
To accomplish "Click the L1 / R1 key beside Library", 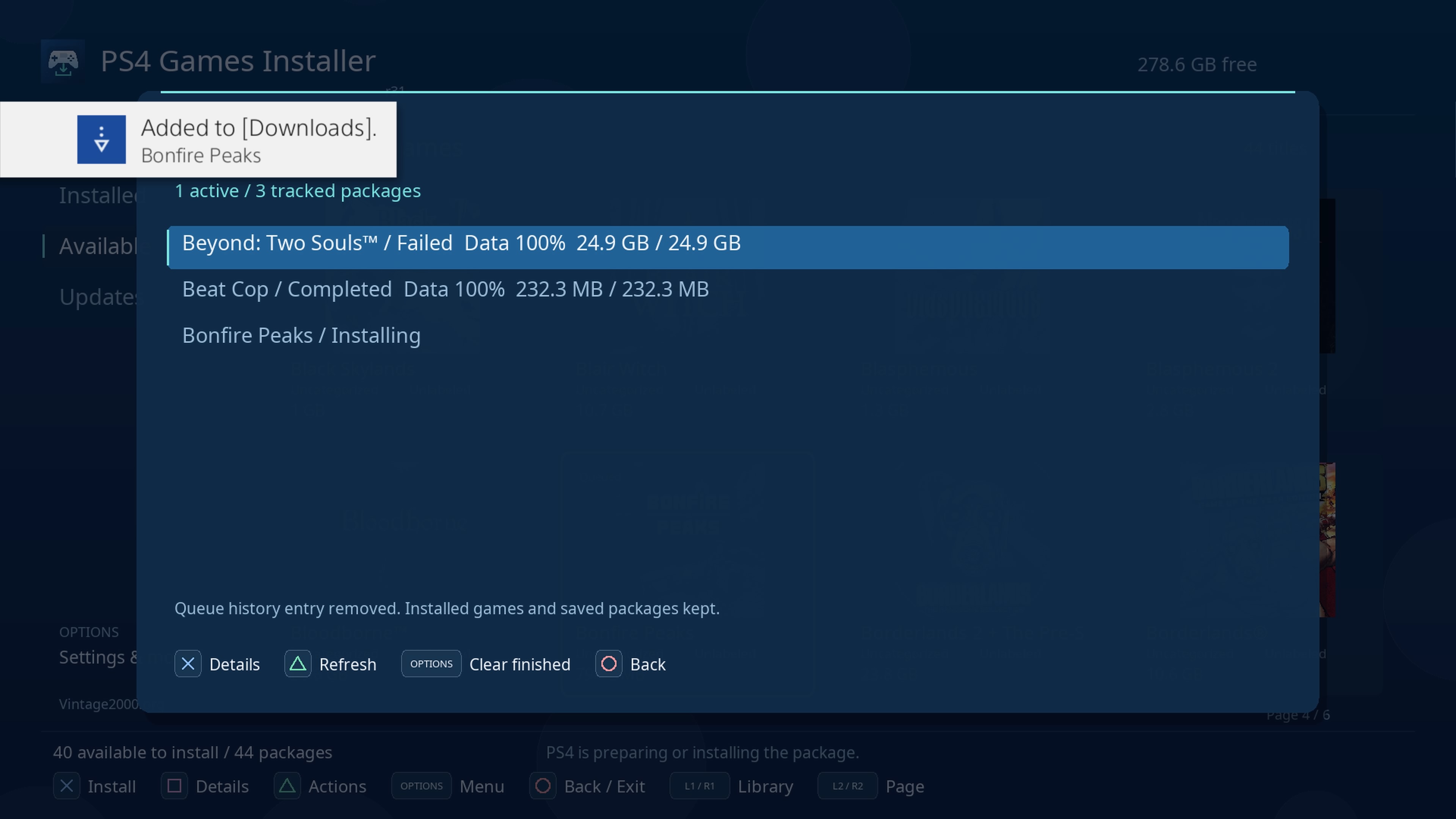I will point(699,786).
